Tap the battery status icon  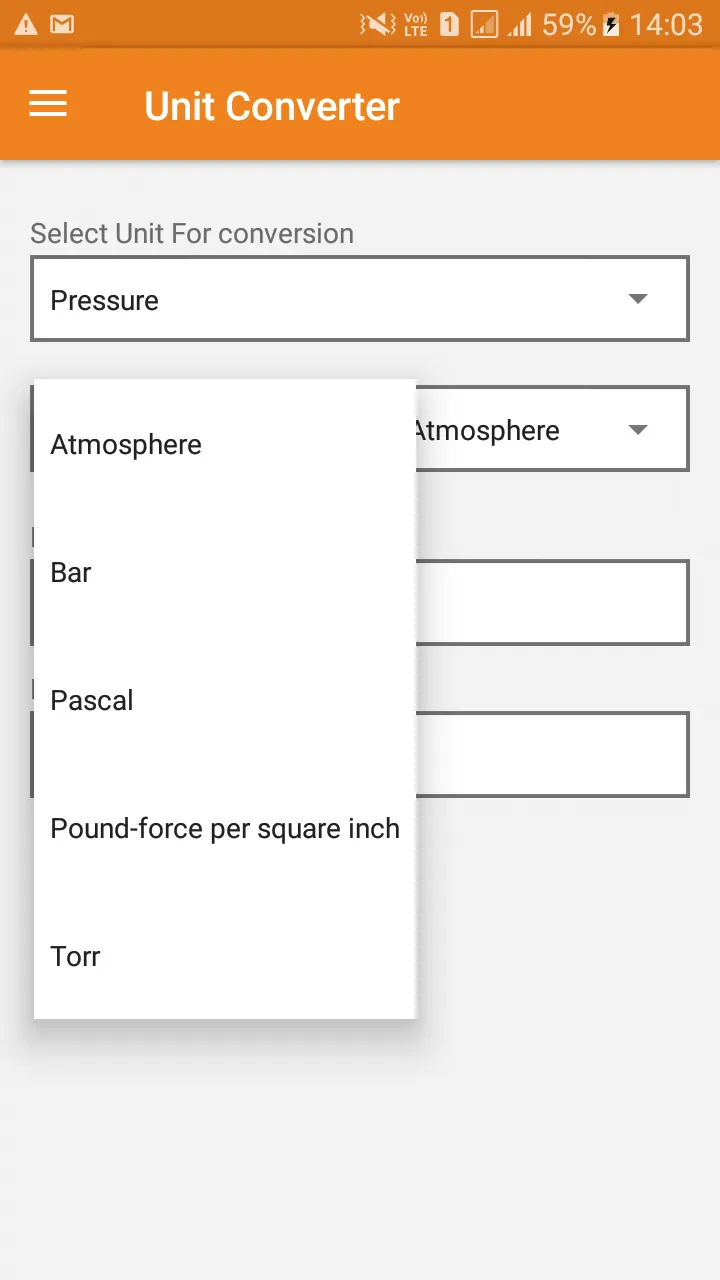[612, 24]
